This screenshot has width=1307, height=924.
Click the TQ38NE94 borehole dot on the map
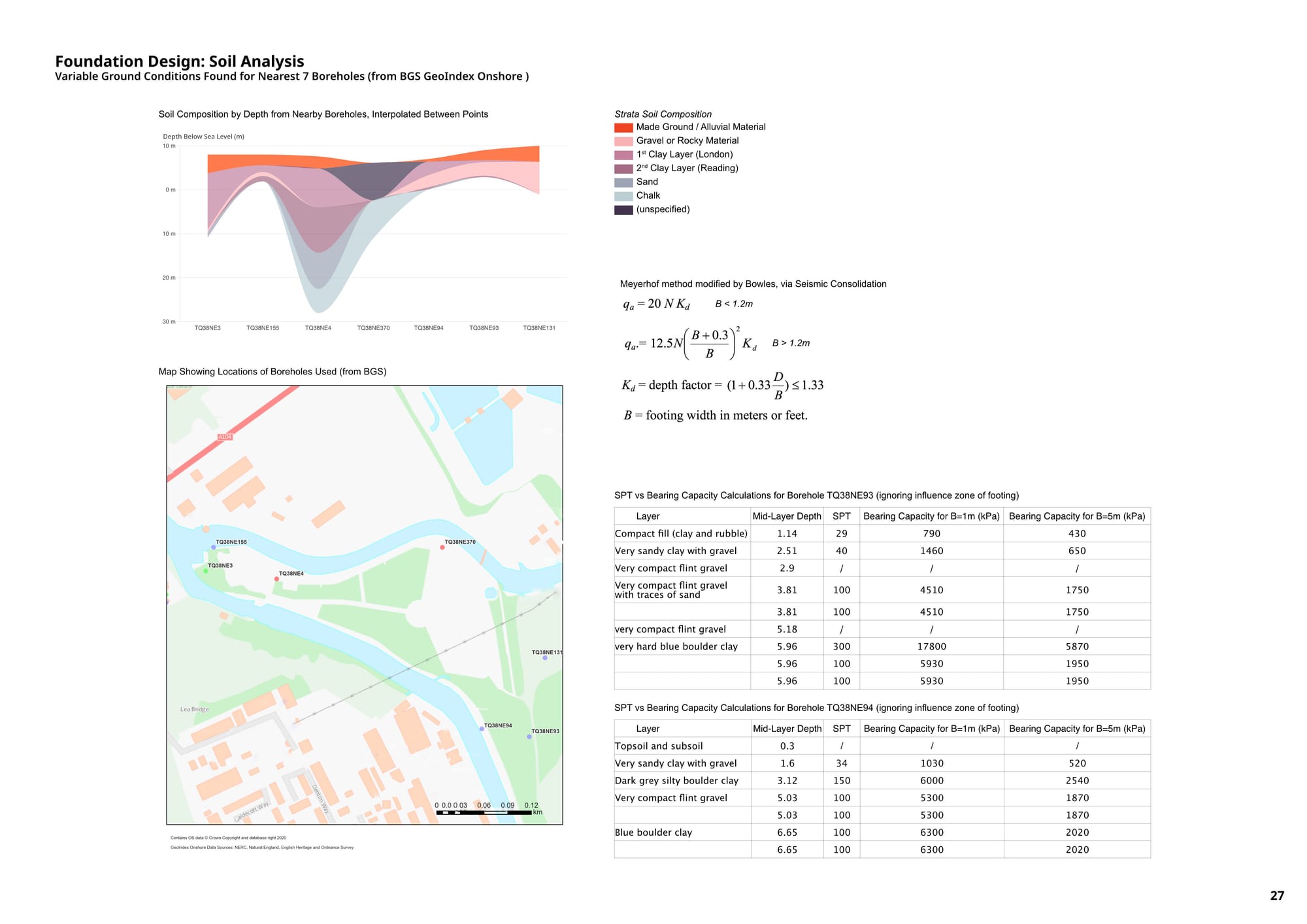[482, 729]
